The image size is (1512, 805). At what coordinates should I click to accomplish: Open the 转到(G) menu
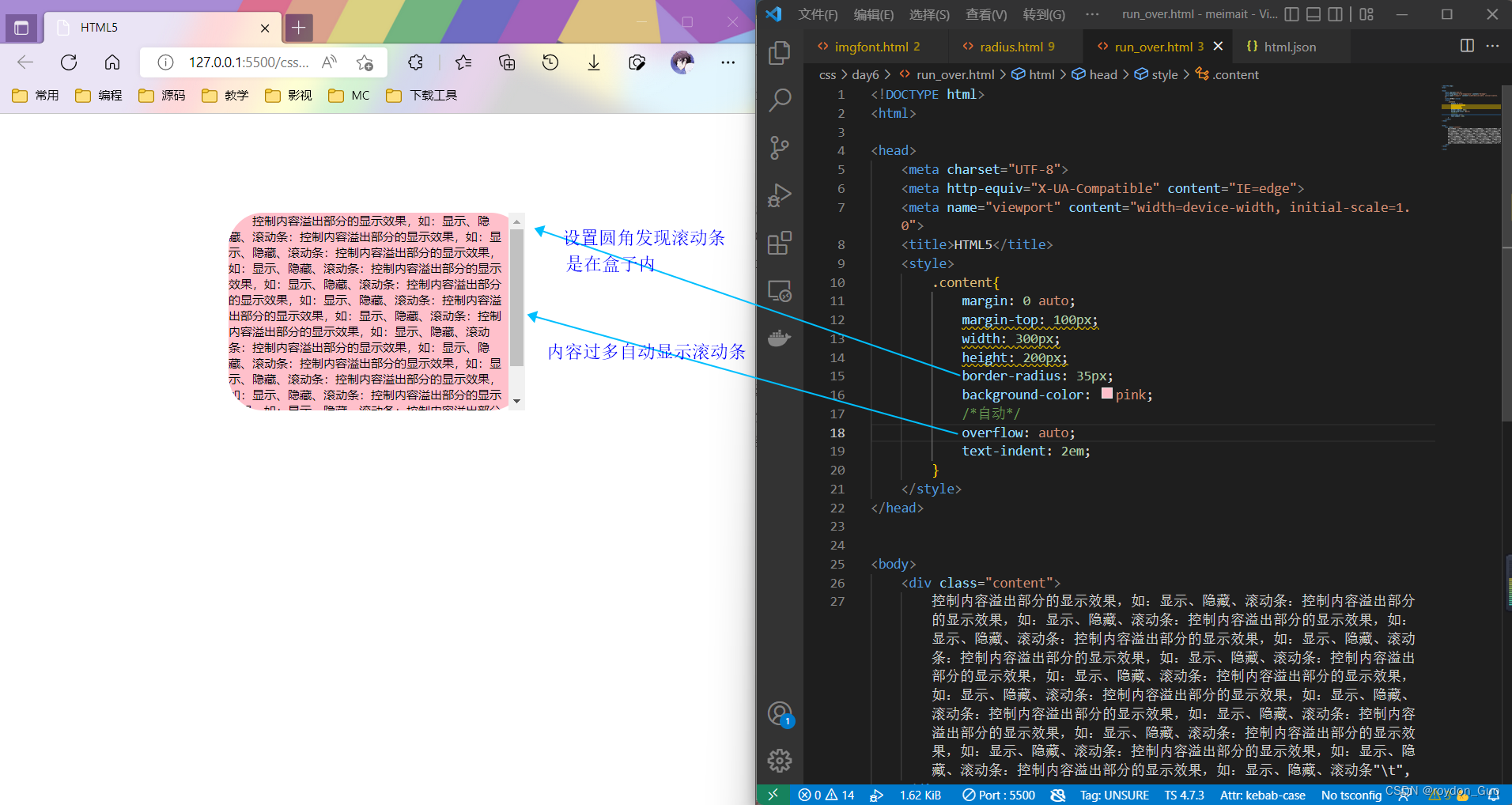click(1044, 14)
